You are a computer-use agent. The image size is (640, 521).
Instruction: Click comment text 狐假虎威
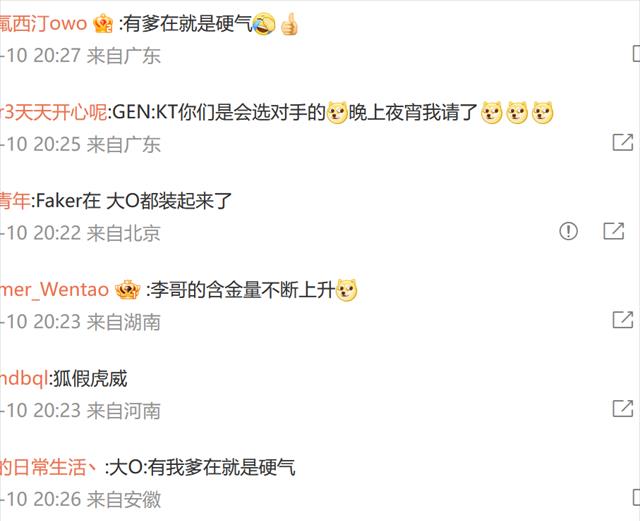coord(90,379)
